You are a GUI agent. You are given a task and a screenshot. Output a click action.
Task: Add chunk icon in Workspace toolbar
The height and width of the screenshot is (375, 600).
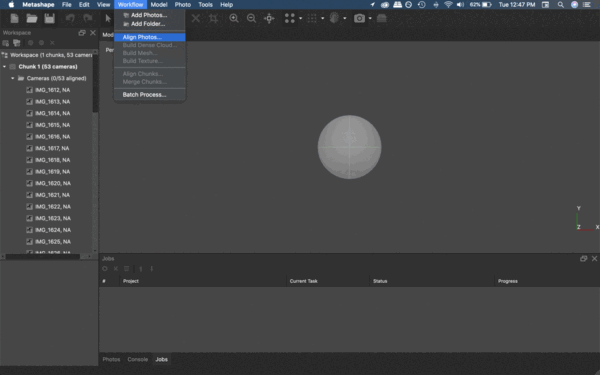point(5,43)
